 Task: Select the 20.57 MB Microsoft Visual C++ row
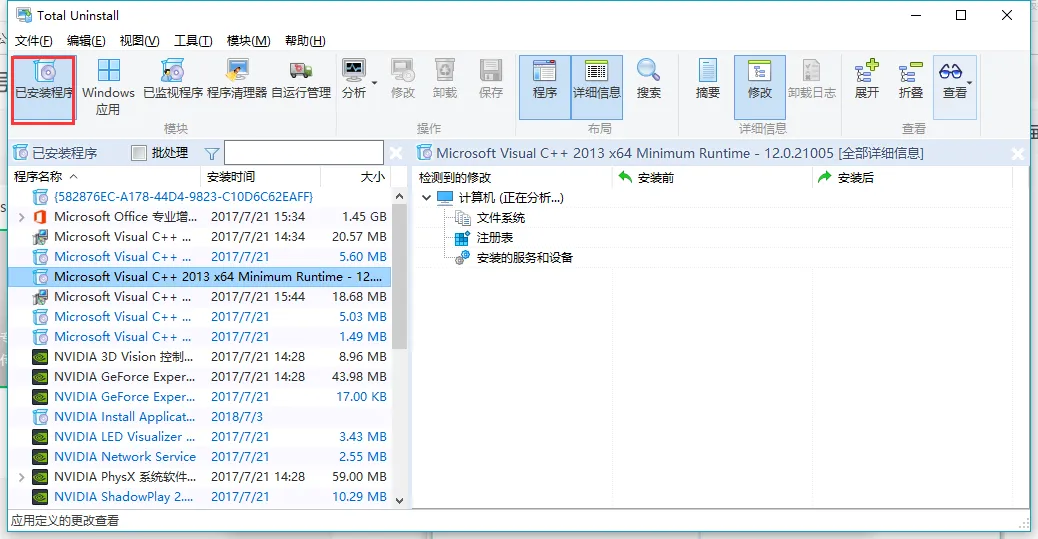click(x=200, y=236)
